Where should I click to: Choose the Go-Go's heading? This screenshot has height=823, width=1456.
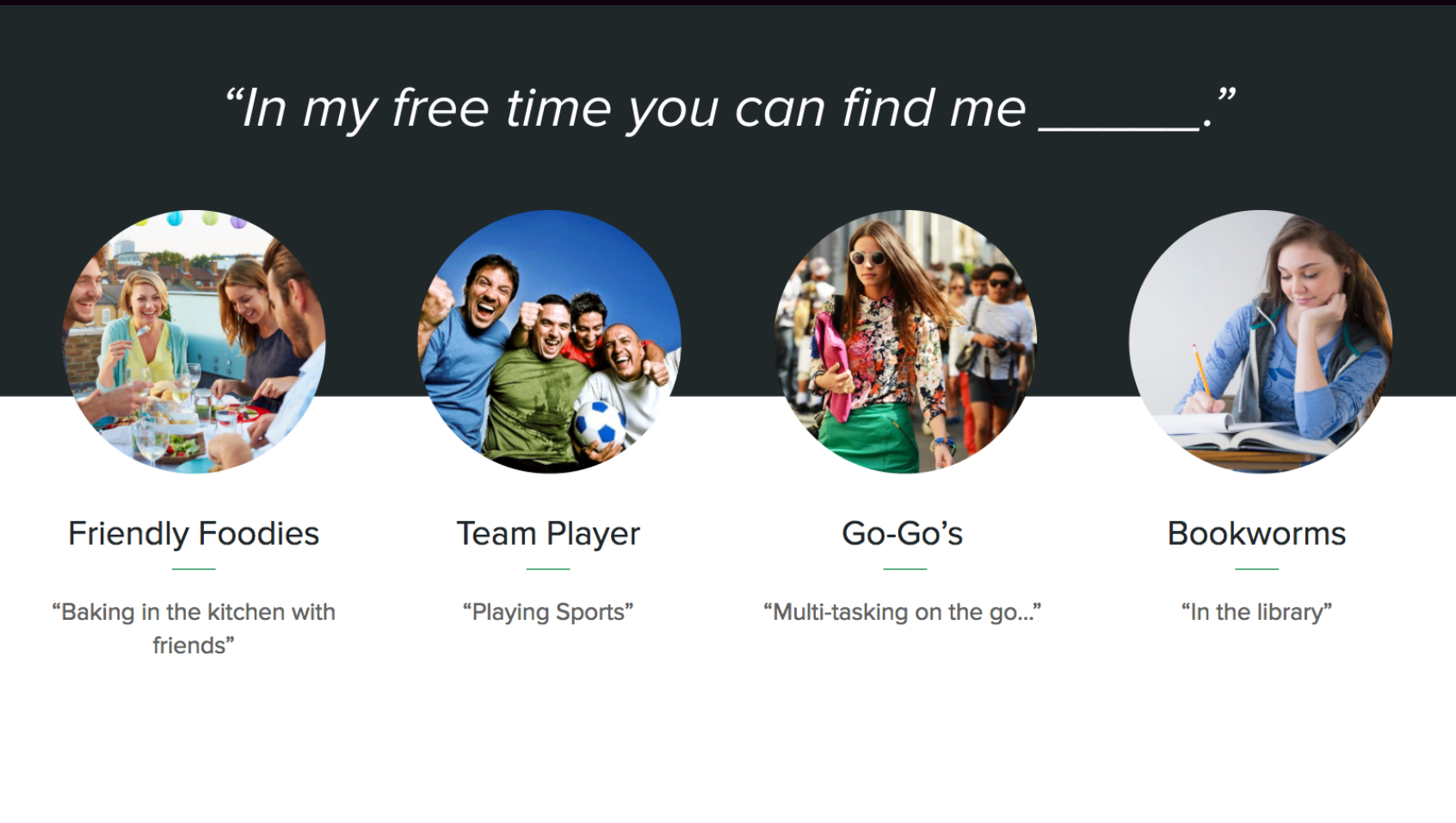point(903,534)
